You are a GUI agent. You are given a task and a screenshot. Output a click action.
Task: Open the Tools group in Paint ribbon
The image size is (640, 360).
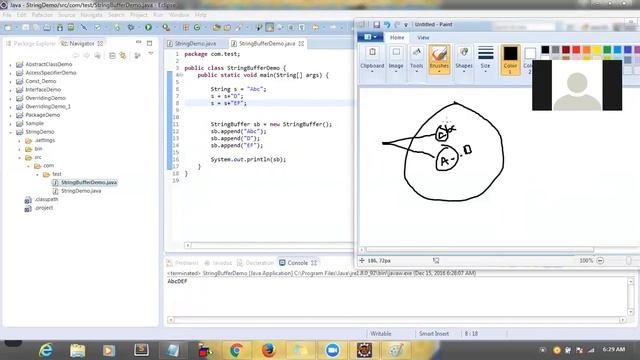tap(417, 59)
